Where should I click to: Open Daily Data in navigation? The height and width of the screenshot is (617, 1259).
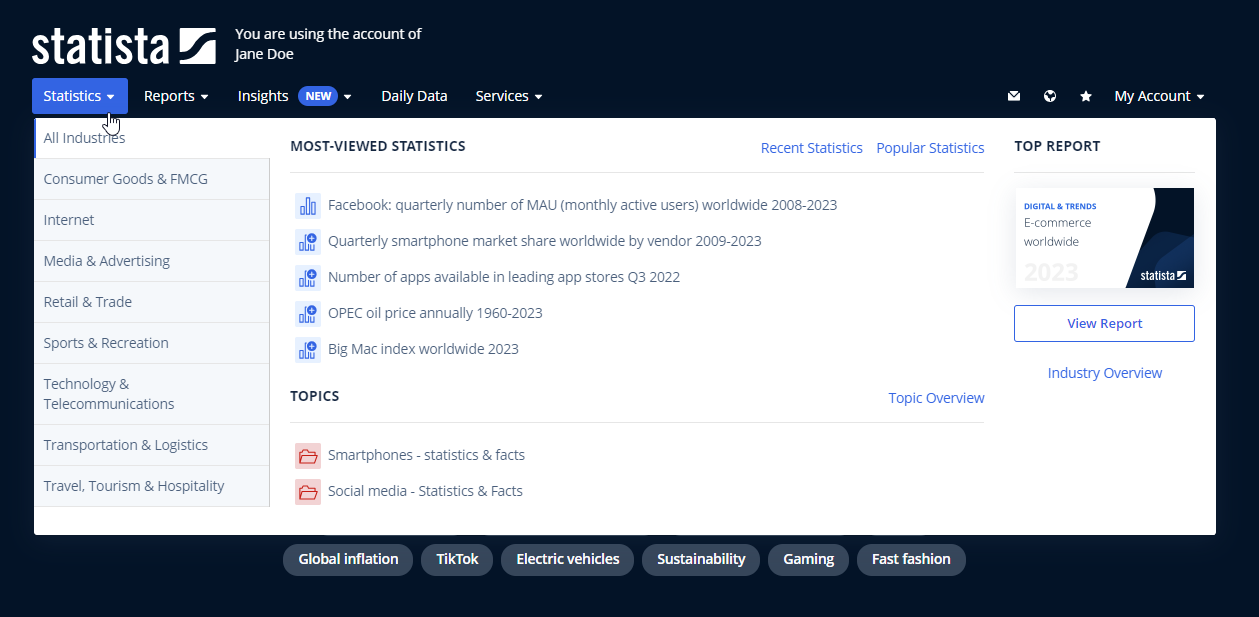coord(414,96)
